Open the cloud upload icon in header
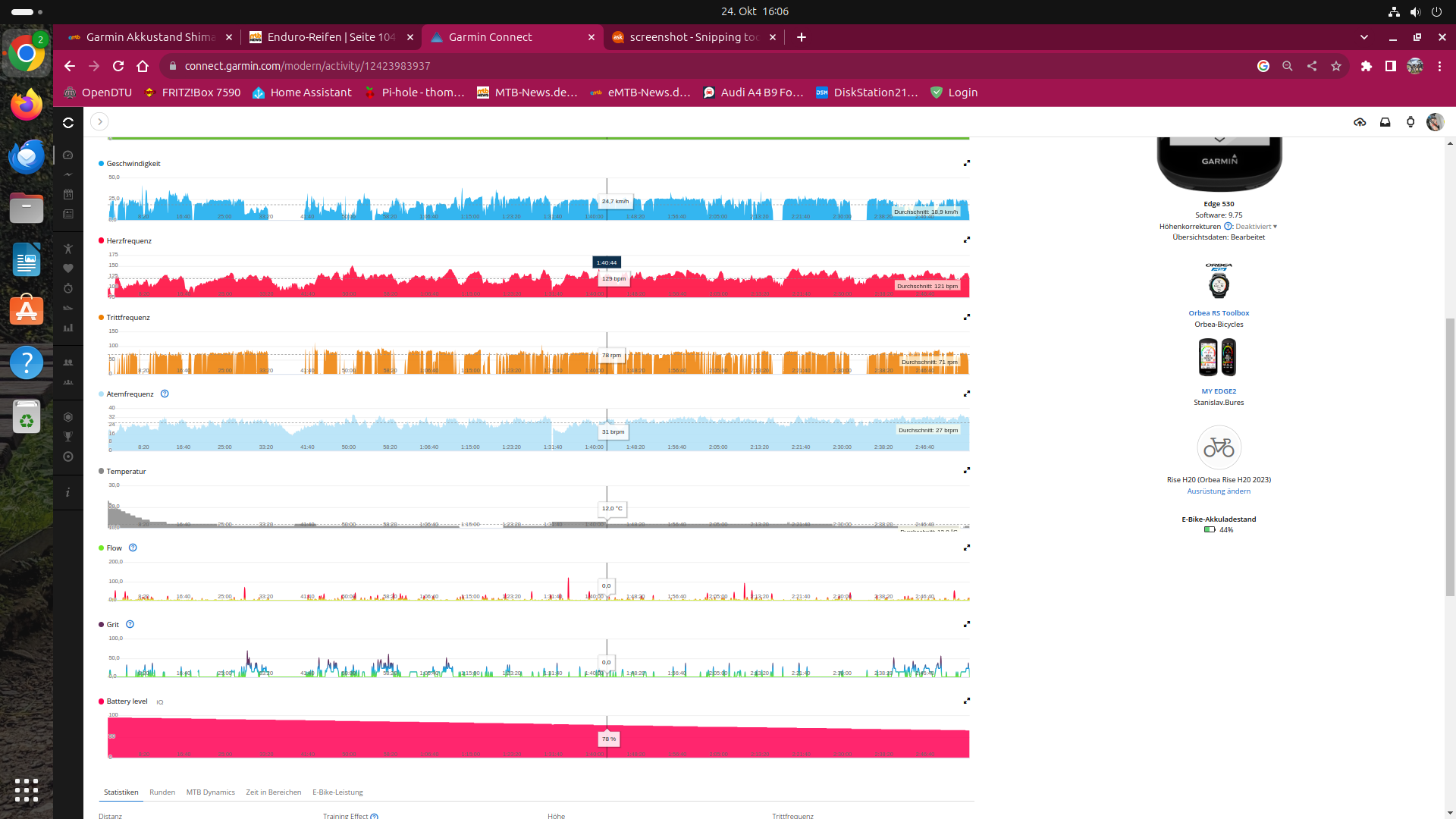 [x=1360, y=122]
